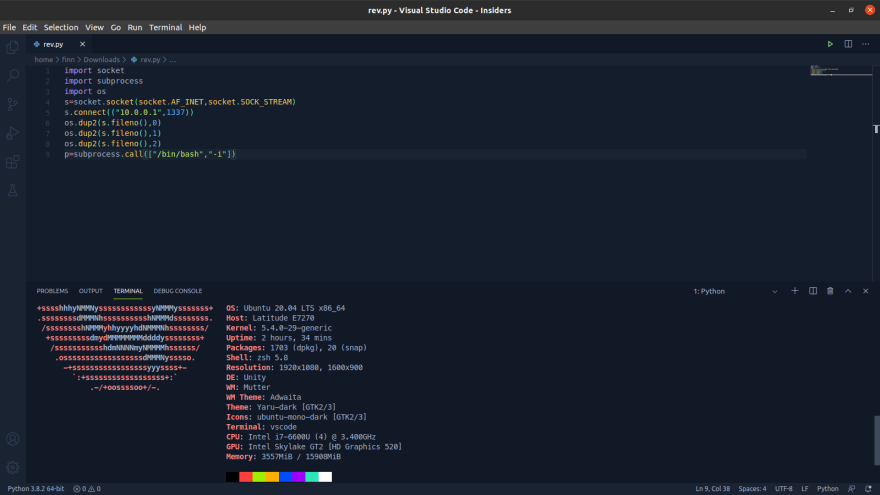Click the terminal vertical scrollbar thumb
Screen dimensions: 880x495
(876, 441)
